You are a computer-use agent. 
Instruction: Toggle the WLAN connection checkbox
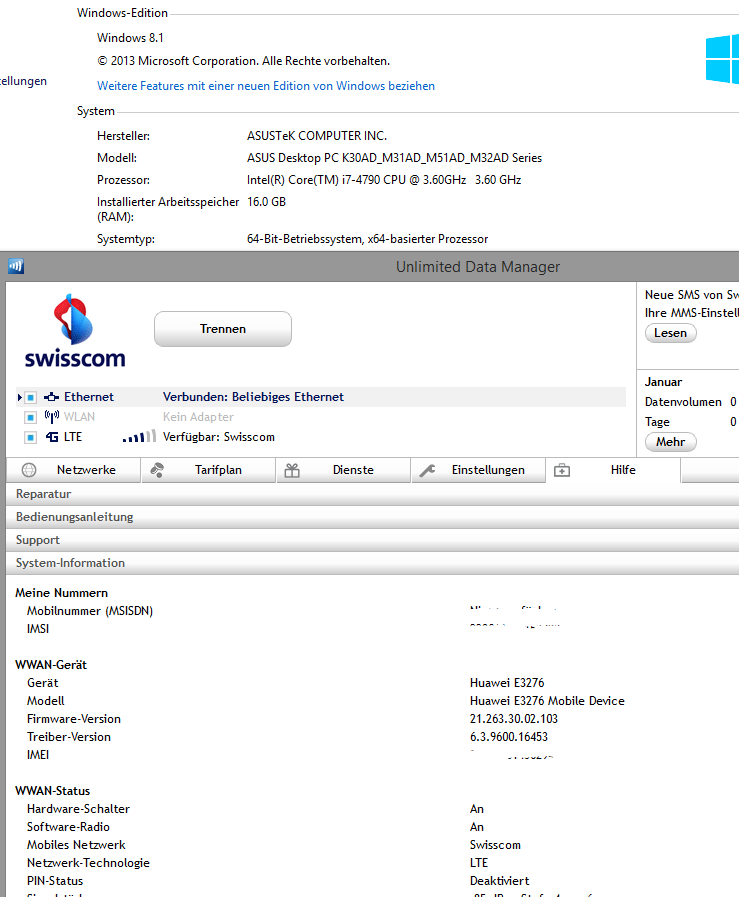click(31, 417)
